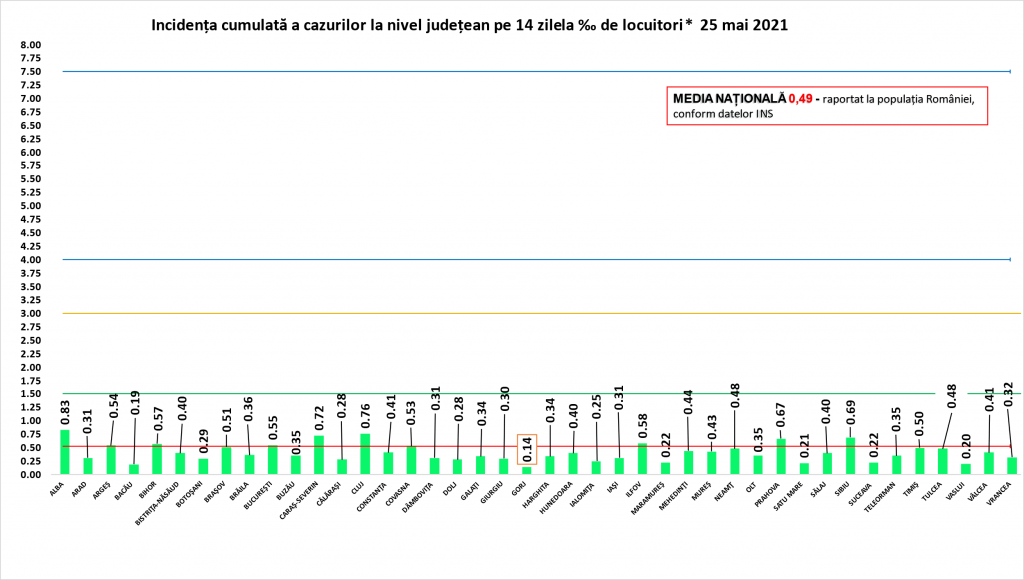Select the MEDIA NAȚIONALĂ 0,49 legend box
The width and height of the screenshot is (1024, 580).
(x=827, y=106)
